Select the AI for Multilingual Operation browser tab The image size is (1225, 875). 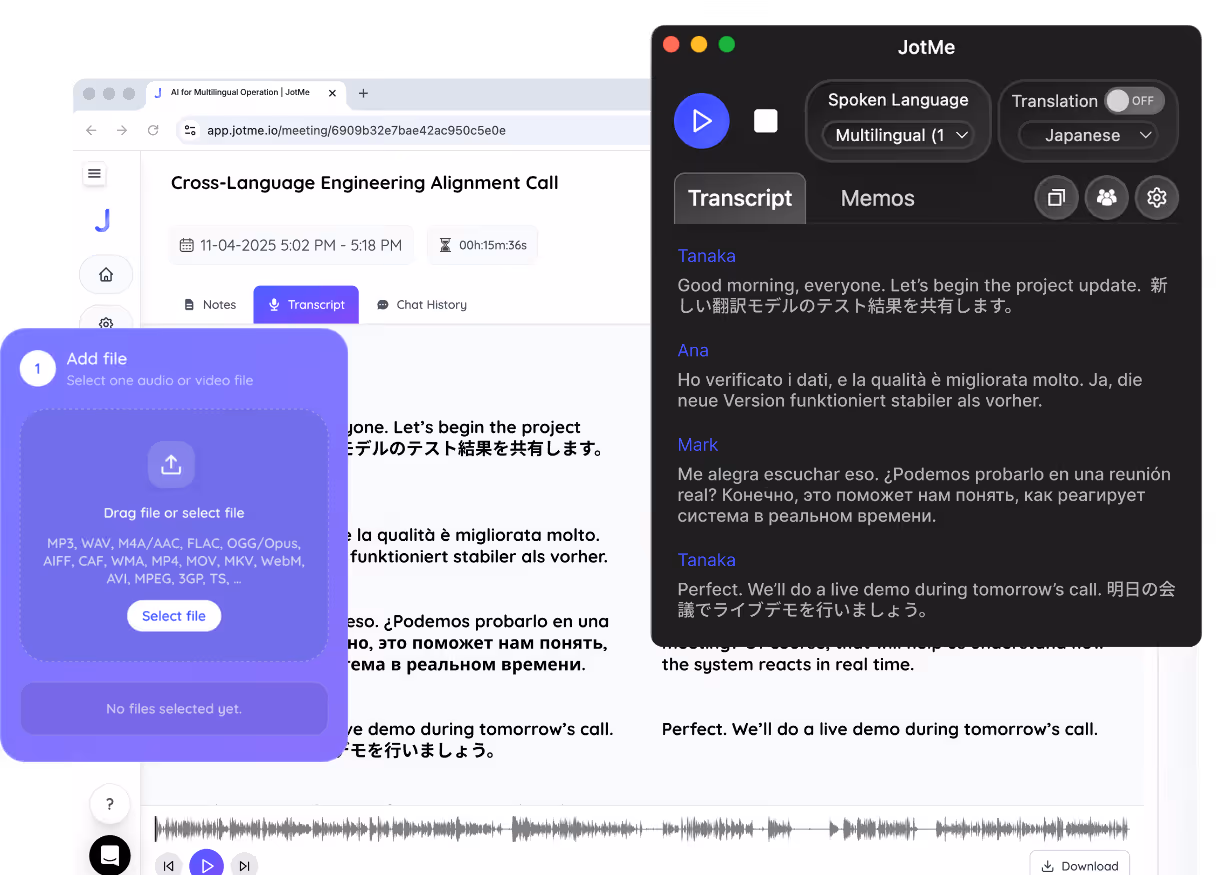[247, 93]
